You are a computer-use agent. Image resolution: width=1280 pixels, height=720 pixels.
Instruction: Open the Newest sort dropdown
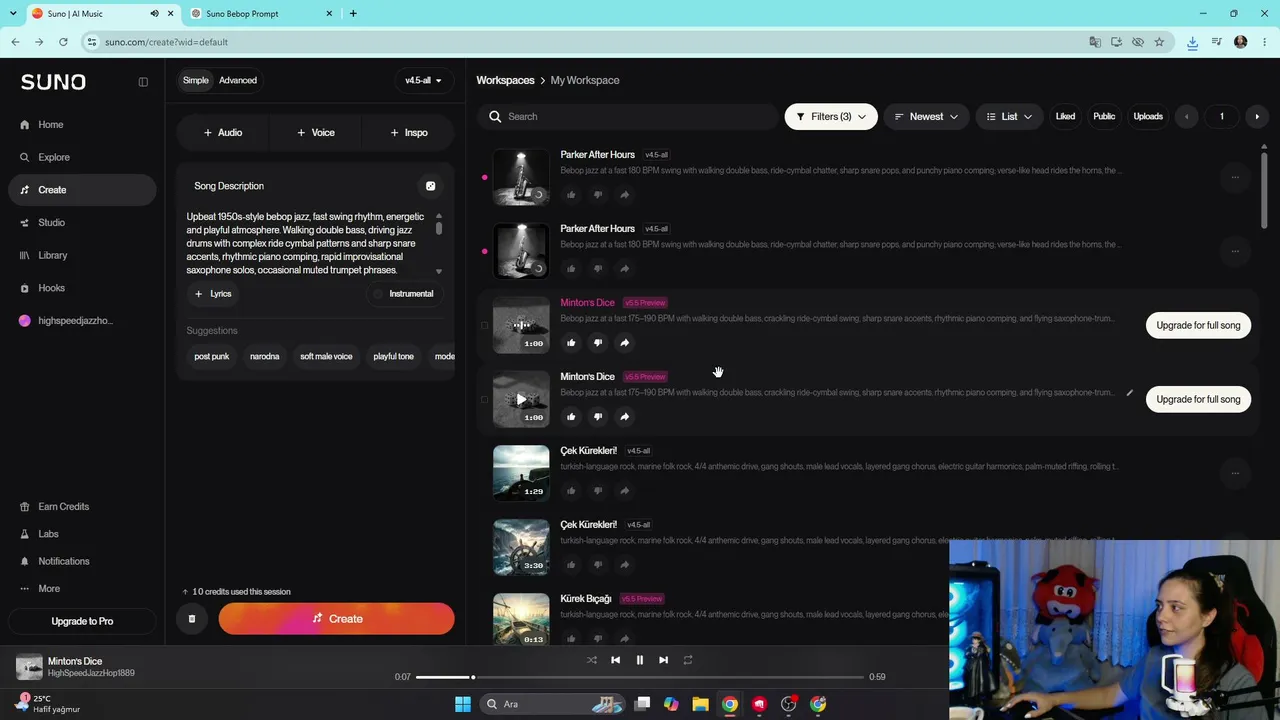(x=926, y=117)
